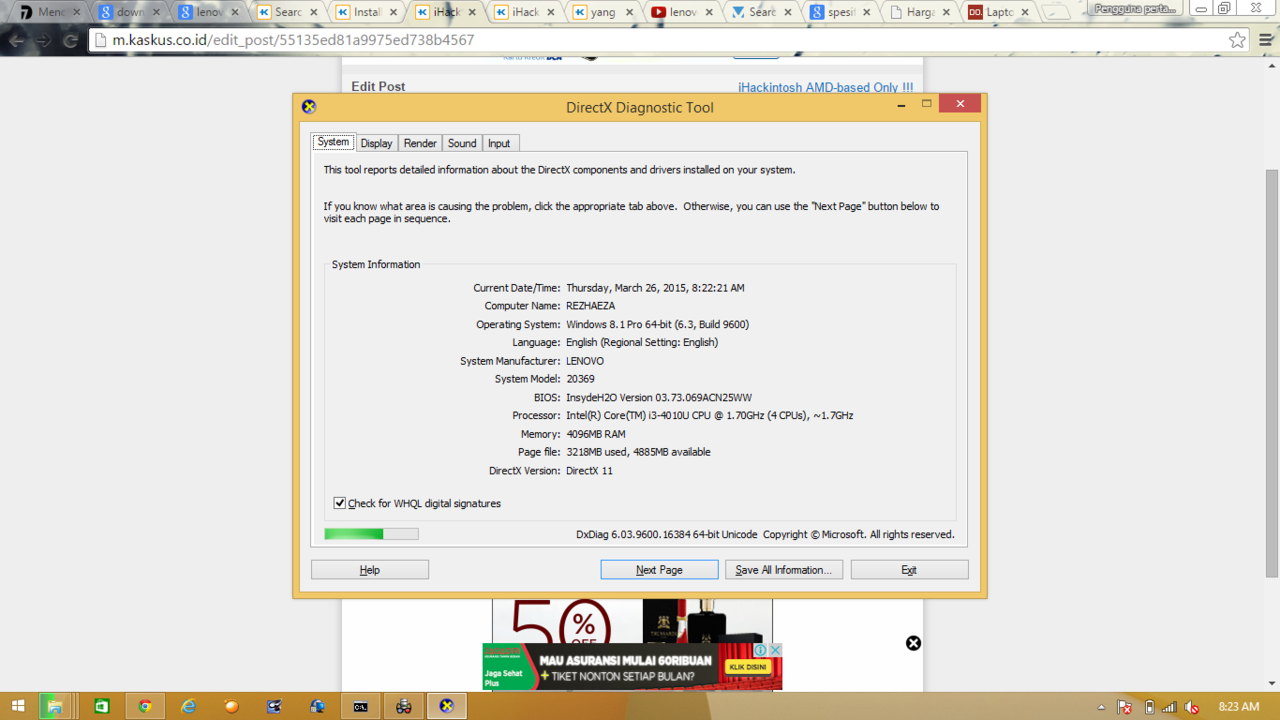Open File Explorer from taskbar
1280x720 pixels.
point(57,706)
